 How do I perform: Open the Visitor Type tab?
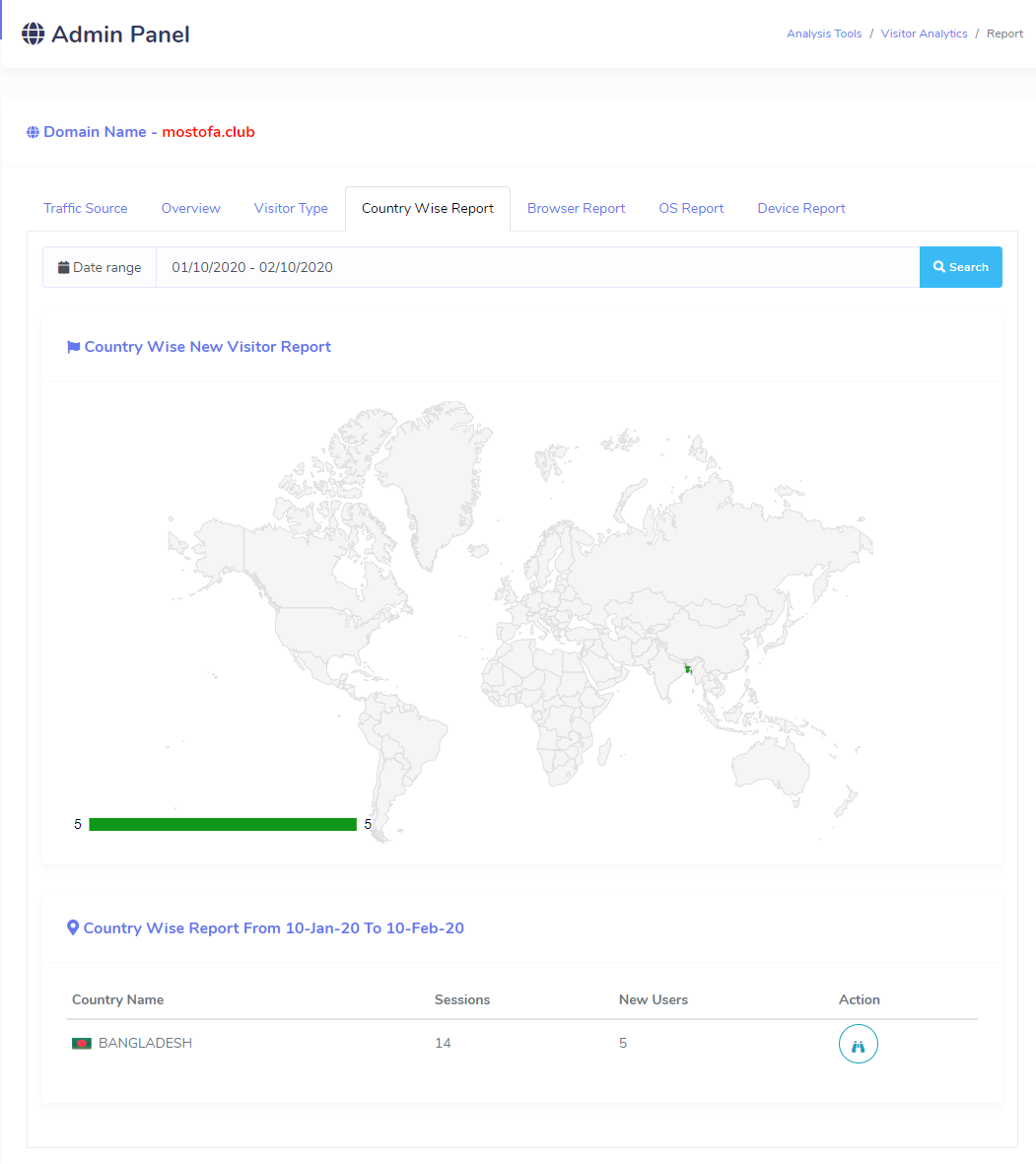point(291,209)
